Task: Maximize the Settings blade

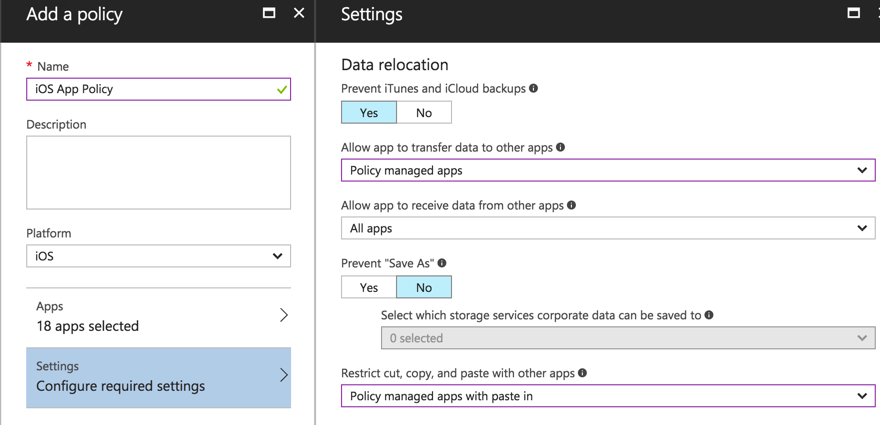Action: 854,13
